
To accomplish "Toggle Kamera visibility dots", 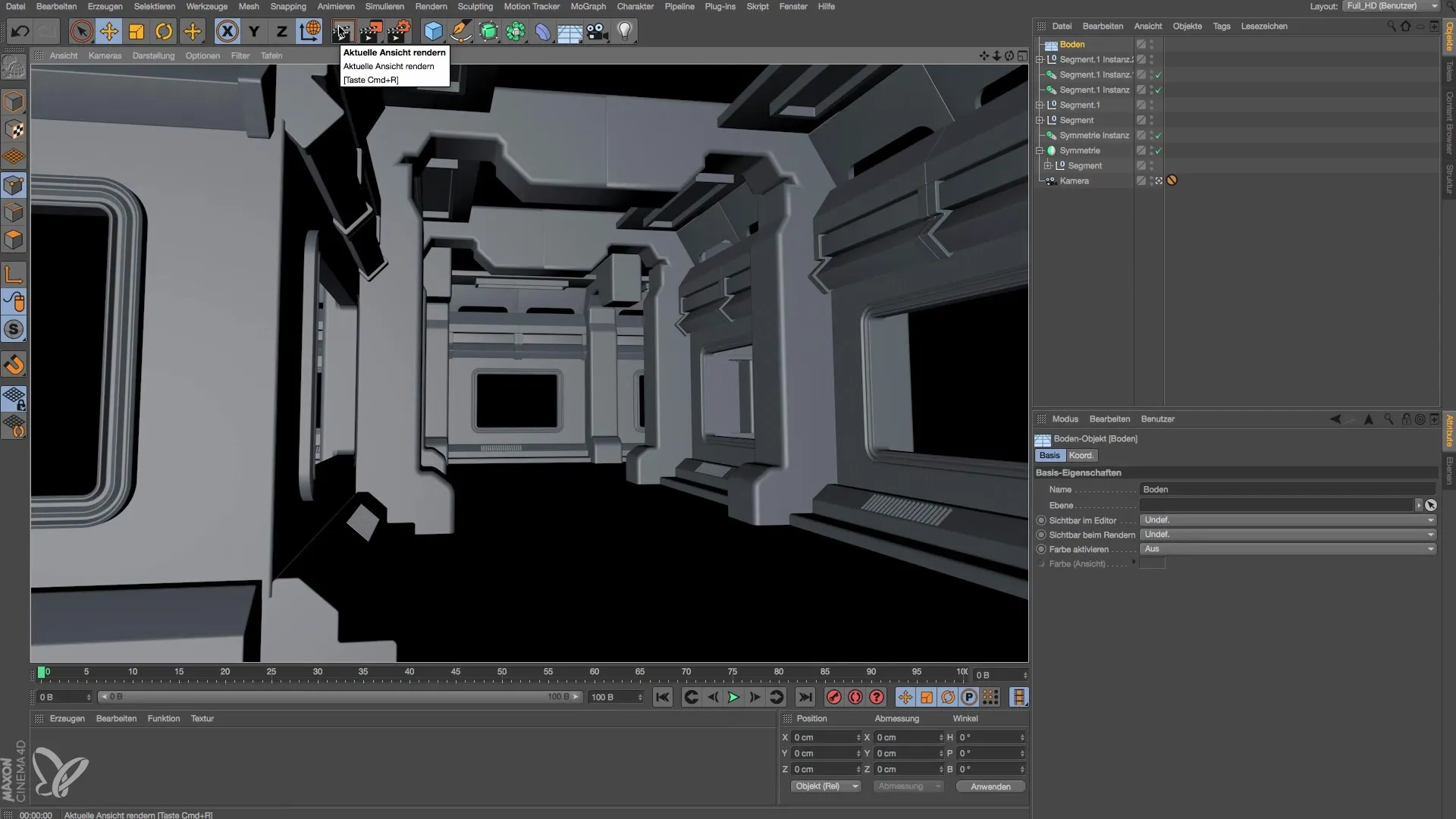I will (x=1151, y=180).
